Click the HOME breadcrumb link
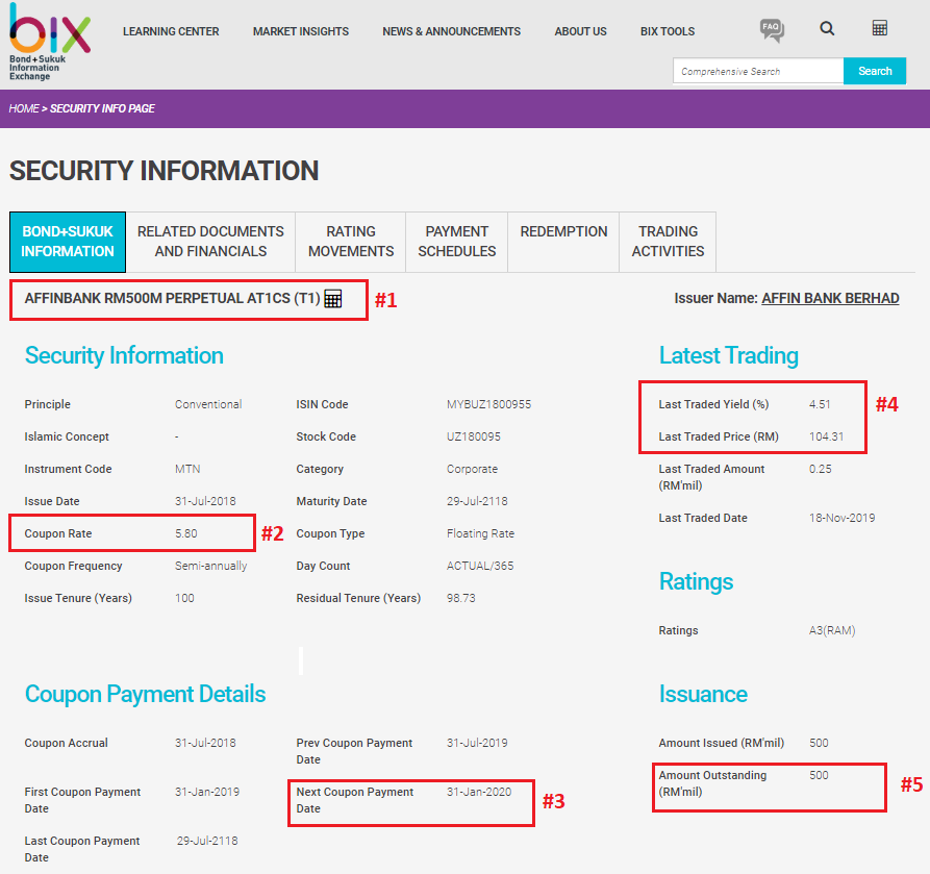930x874 pixels. click(24, 108)
